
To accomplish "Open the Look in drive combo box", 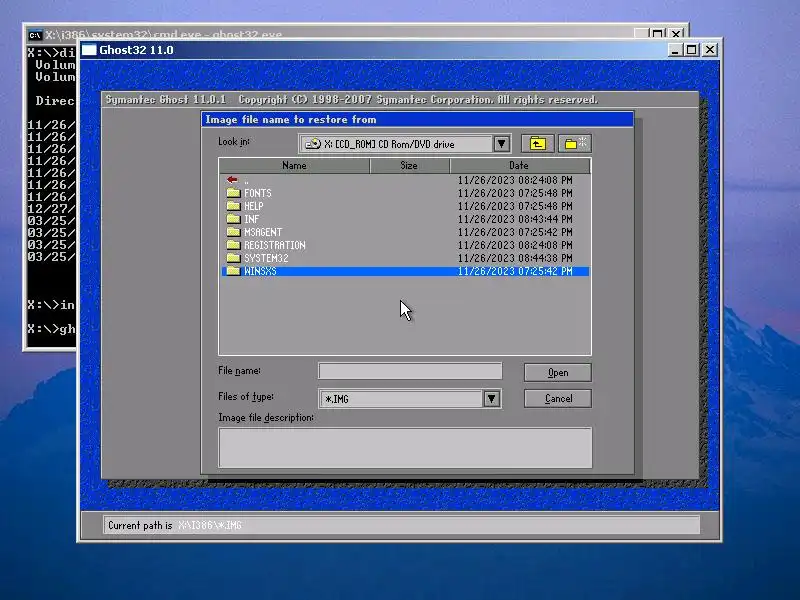I will (405, 144).
